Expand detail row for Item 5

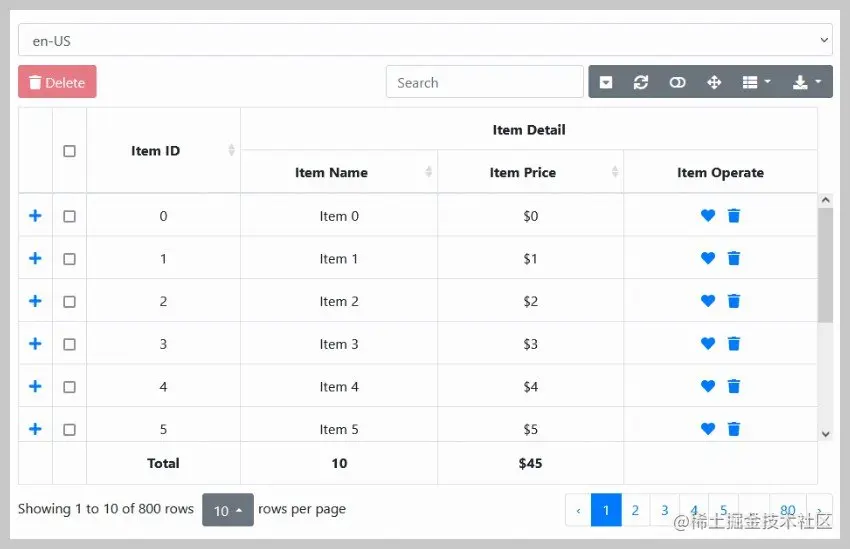coord(35,429)
